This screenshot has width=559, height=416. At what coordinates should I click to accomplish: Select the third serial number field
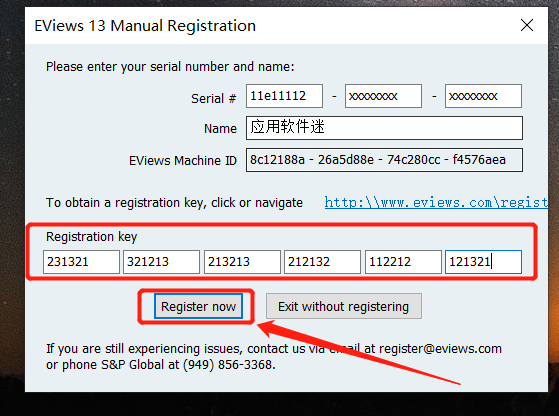tap(483, 96)
